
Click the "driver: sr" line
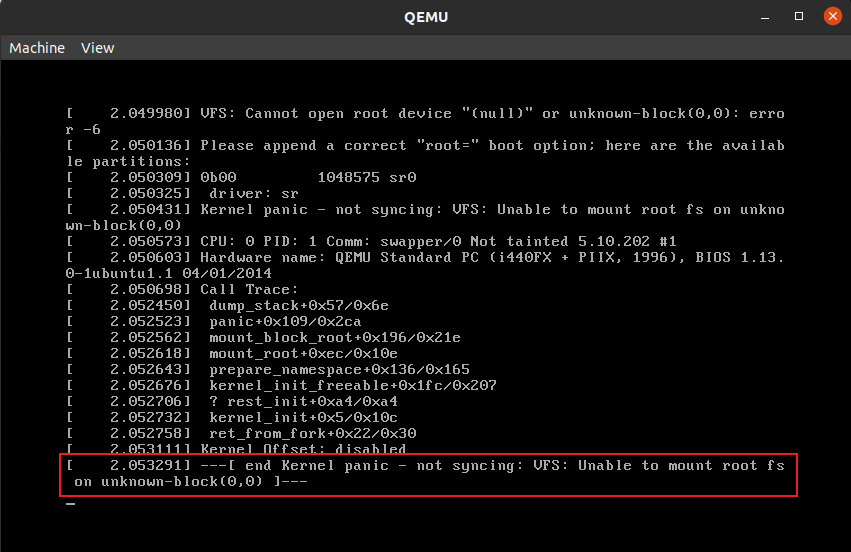182,194
